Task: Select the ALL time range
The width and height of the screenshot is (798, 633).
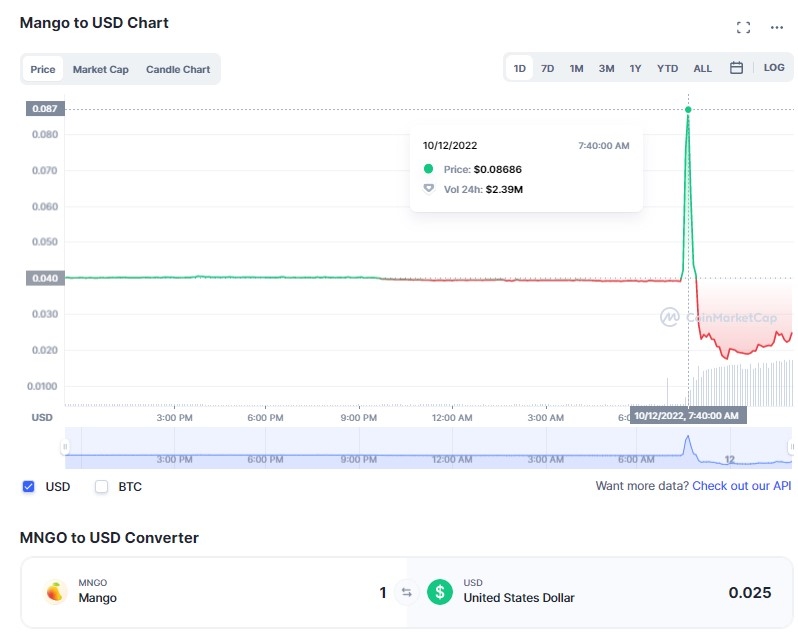Action: (702, 68)
